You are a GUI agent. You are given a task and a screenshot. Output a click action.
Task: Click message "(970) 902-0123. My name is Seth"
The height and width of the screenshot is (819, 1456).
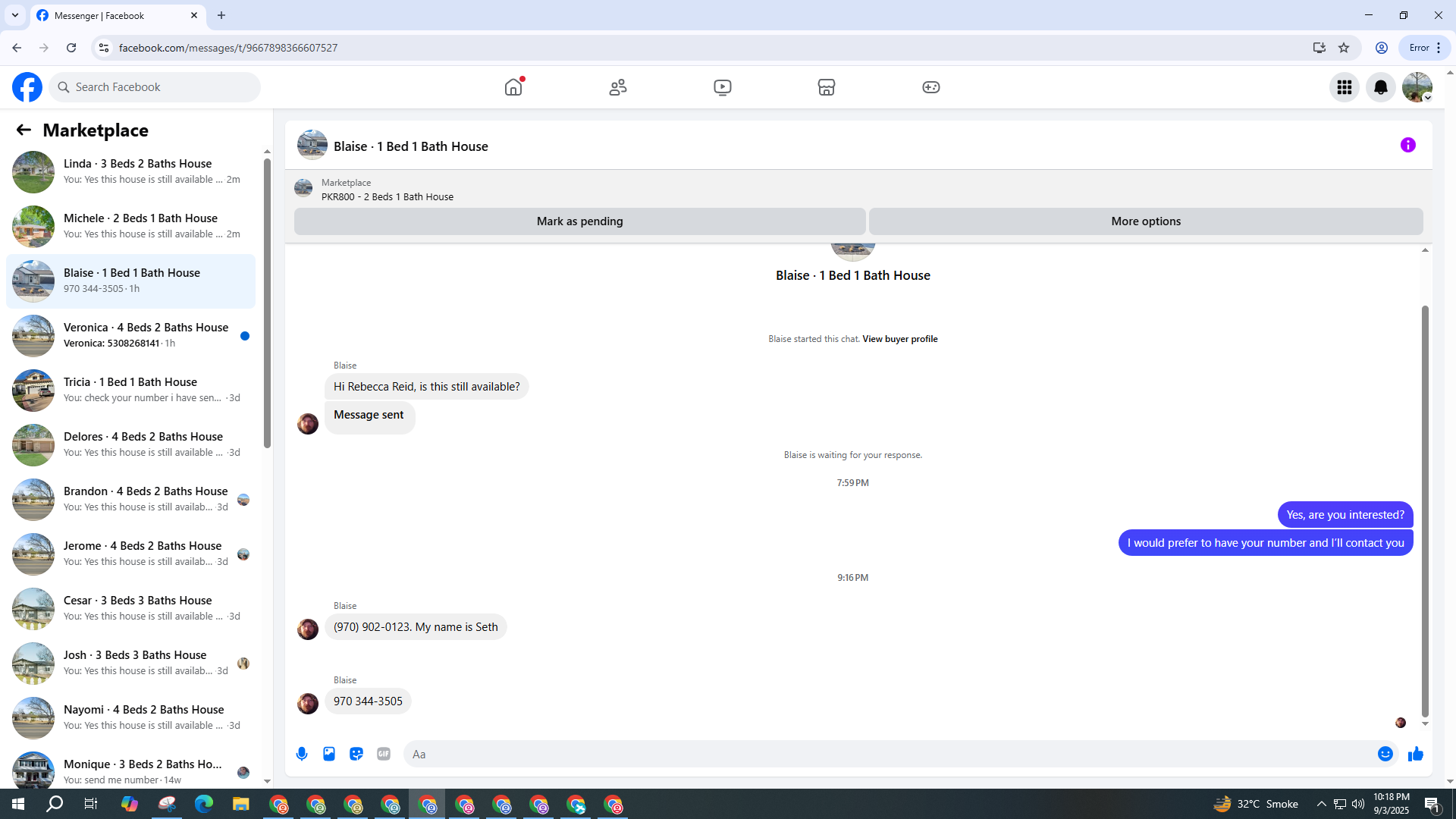tap(416, 627)
